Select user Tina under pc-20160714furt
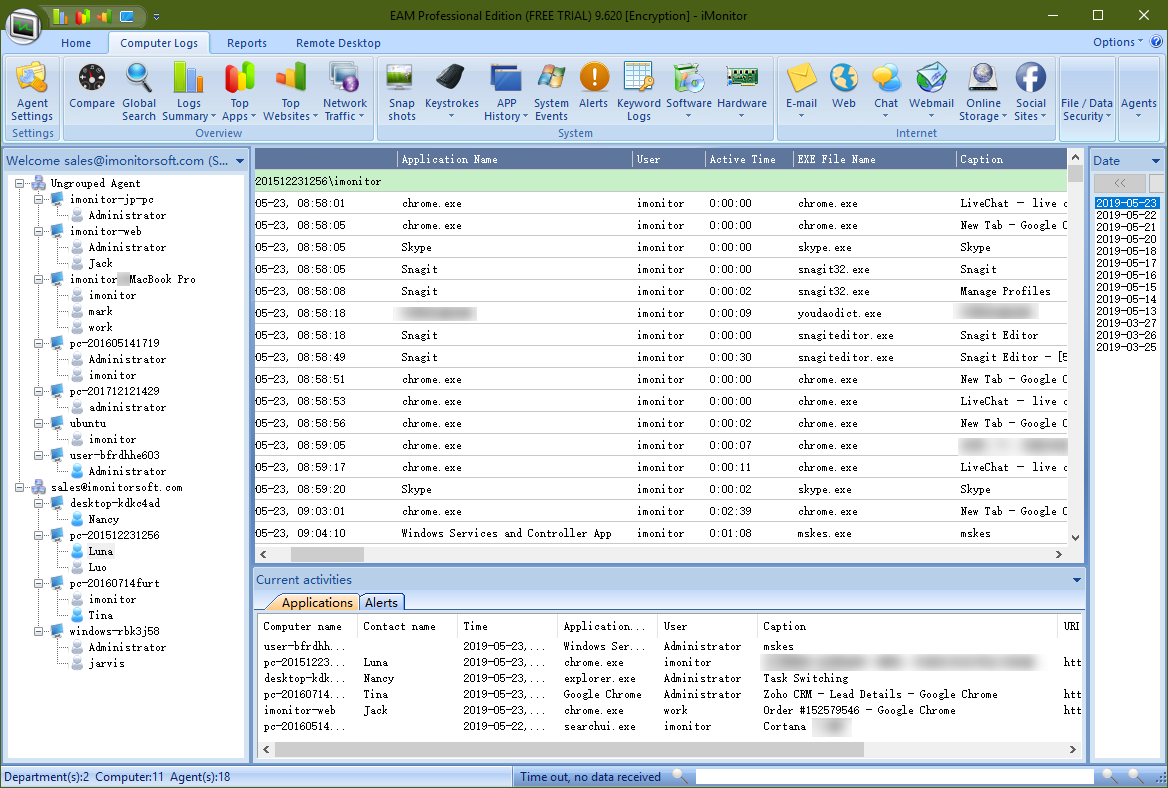 101,616
